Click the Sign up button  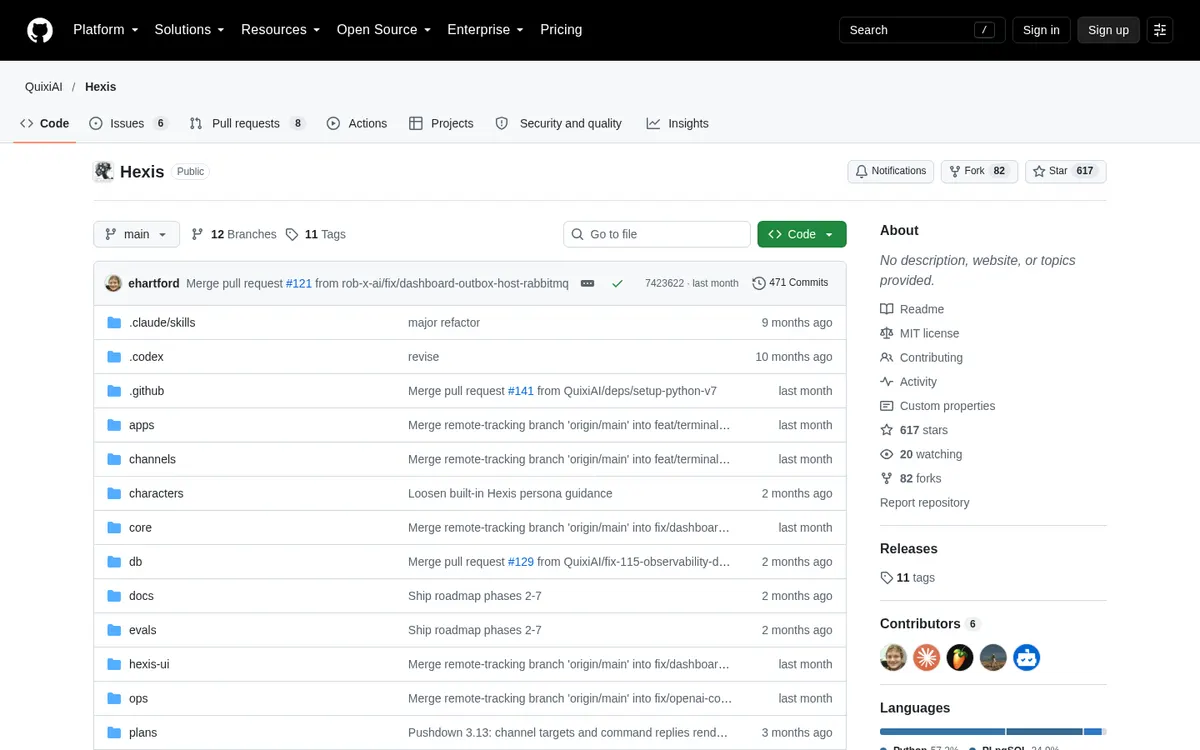1108,30
